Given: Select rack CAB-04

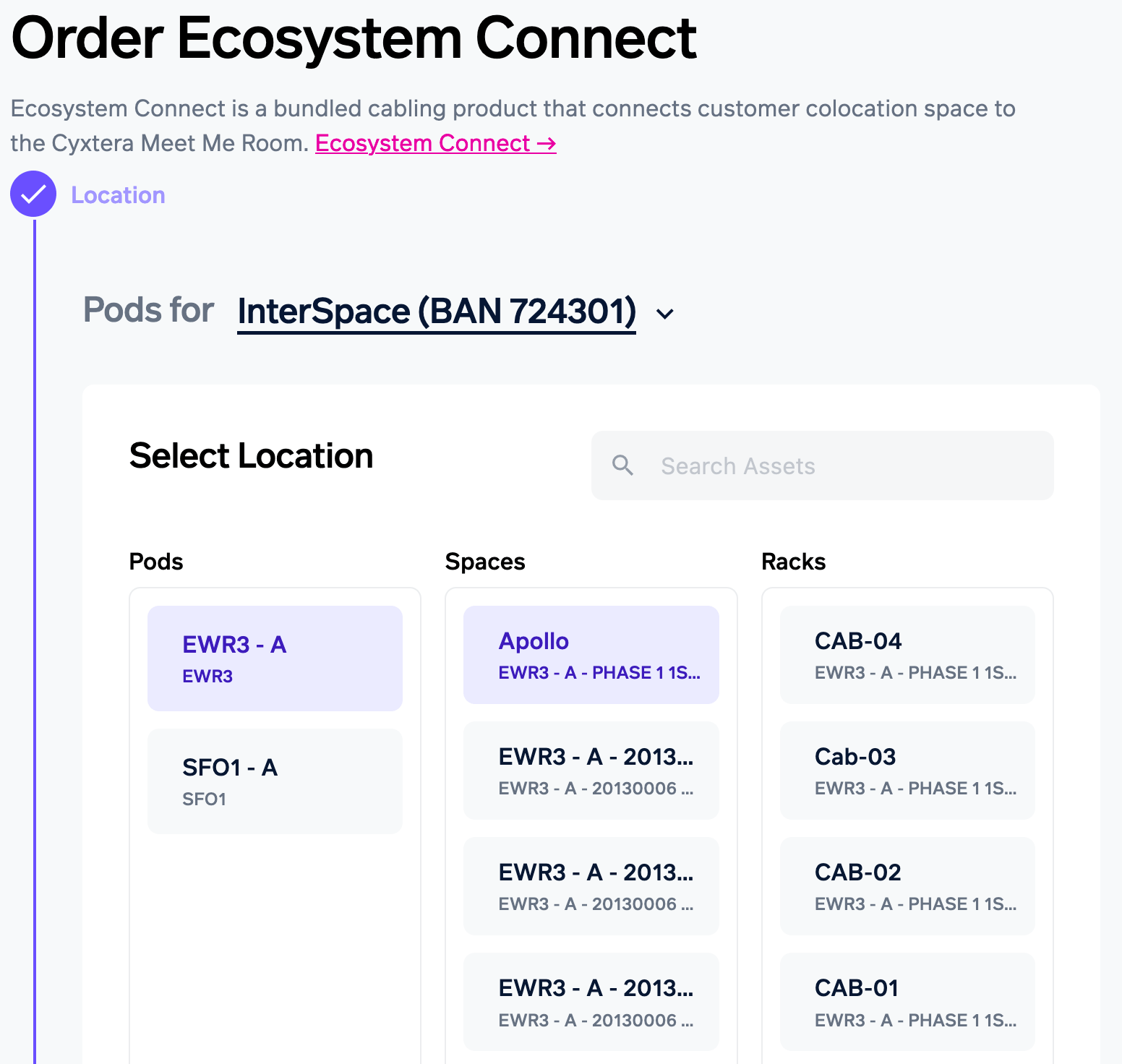Looking at the screenshot, I should (907, 655).
